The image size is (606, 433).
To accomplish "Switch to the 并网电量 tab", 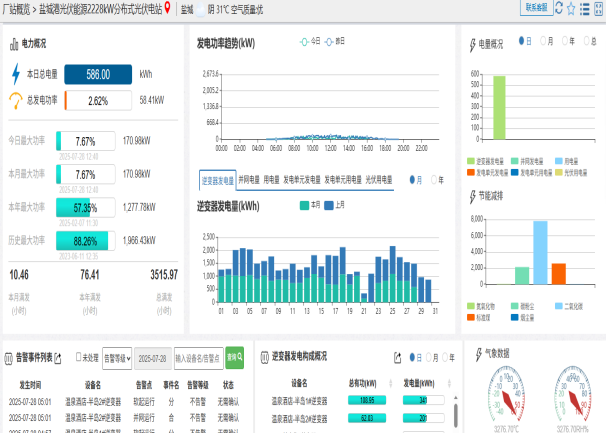I will tap(249, 180).
